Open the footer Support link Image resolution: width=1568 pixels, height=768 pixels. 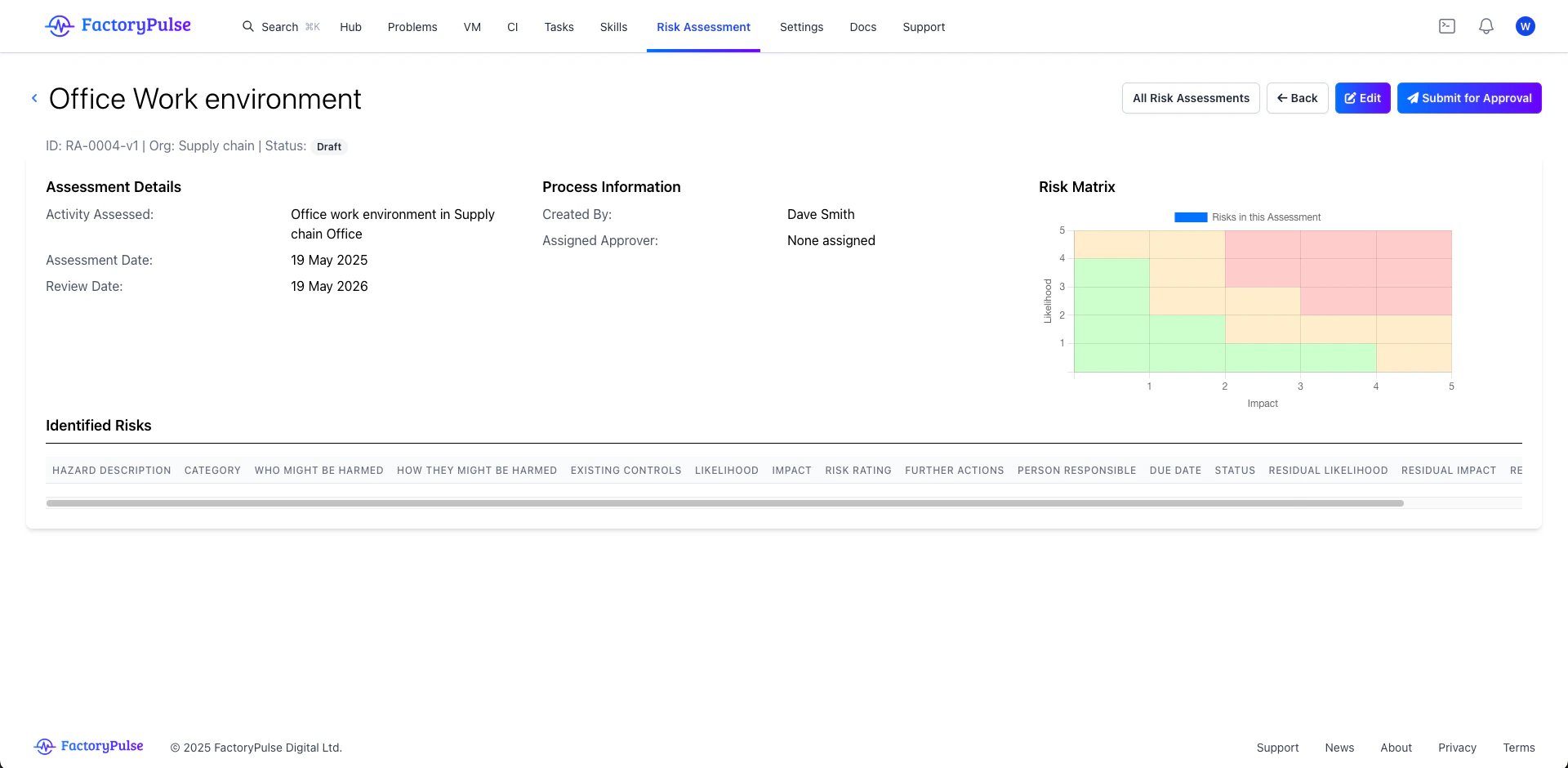1277,748
